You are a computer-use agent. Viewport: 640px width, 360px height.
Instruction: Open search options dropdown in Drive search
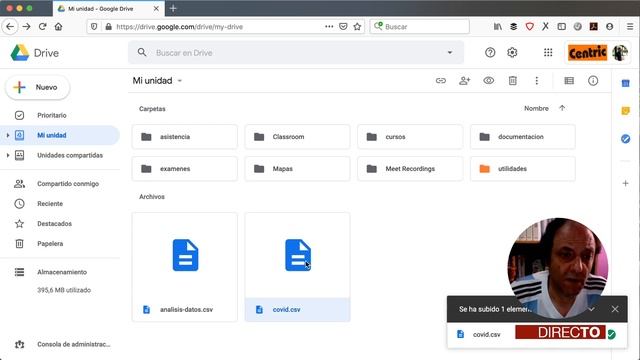click(x=450, y=53)
